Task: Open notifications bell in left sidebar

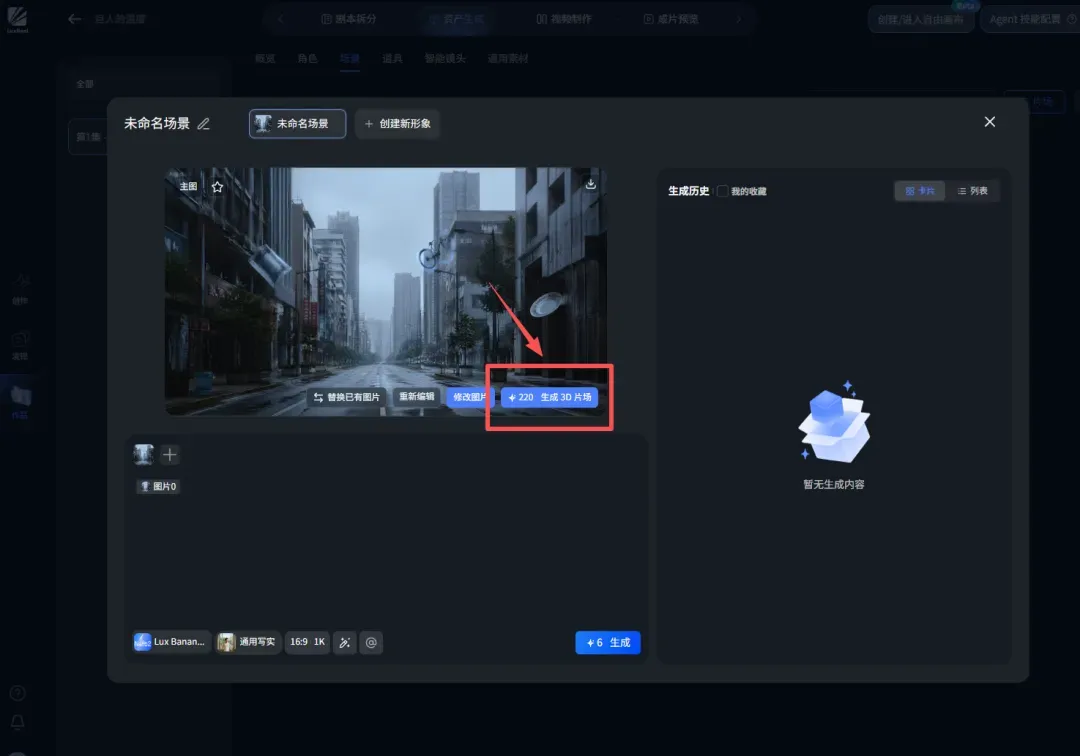Action: point(18,722)
